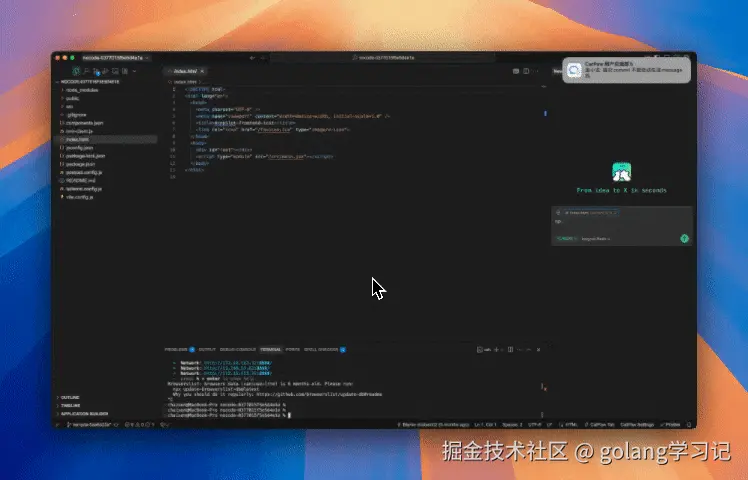Open the project name dropdown in title bar

tap(115, 58)
